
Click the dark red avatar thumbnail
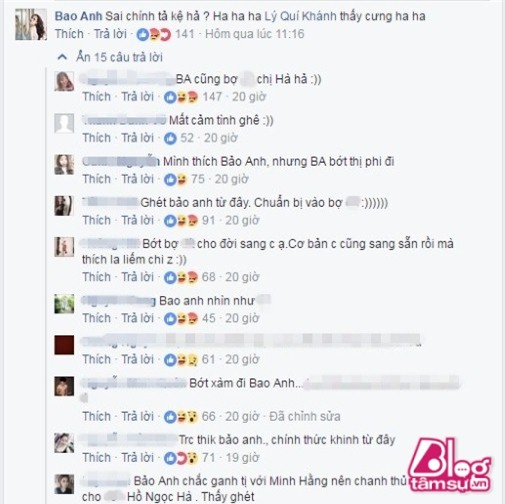64,345
